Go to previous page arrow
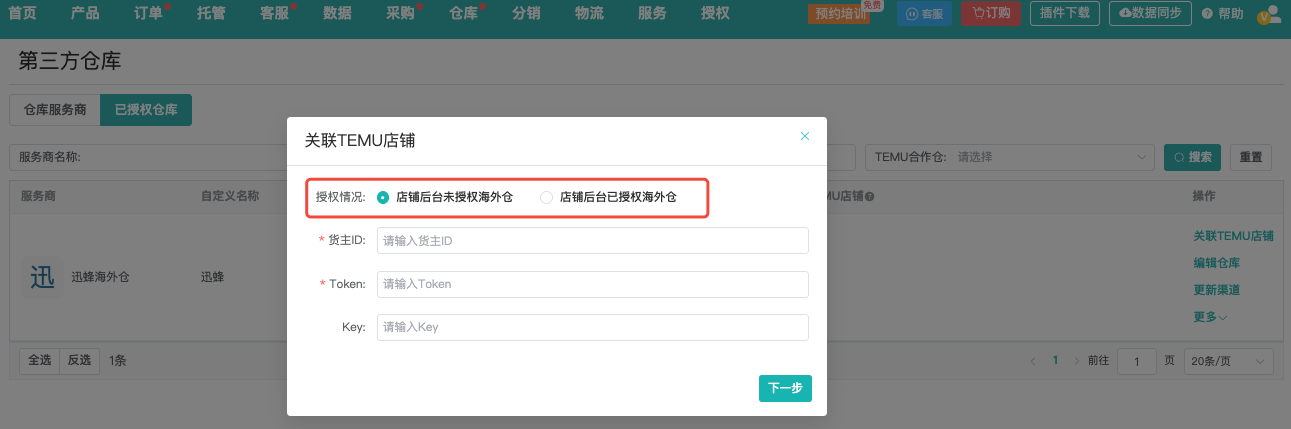The image size is (1291, 429). pyautogui.click(x=1033, y=361)
